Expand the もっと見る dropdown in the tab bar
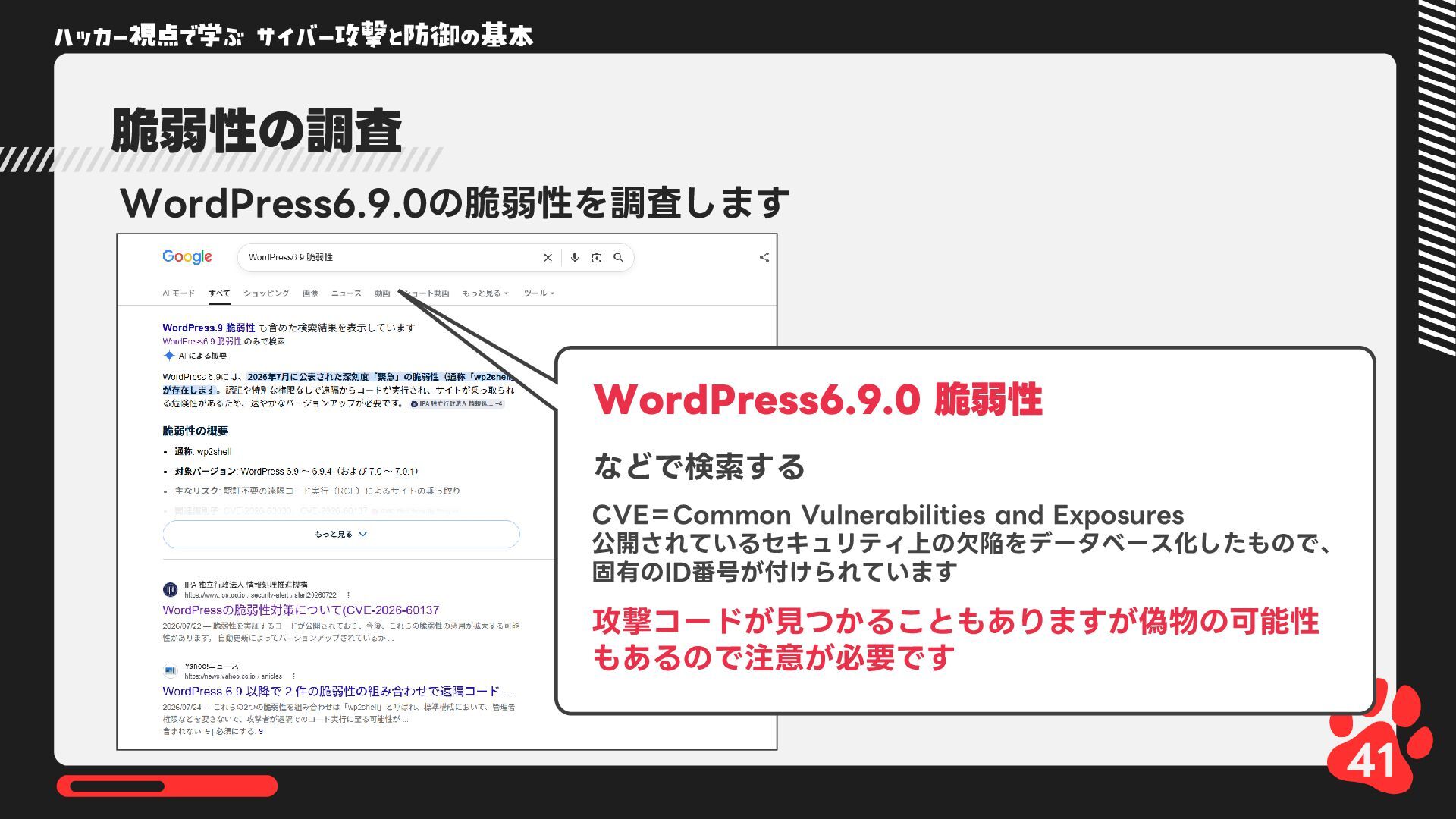Screen dimensions: 1456x819 pos(485,293)
